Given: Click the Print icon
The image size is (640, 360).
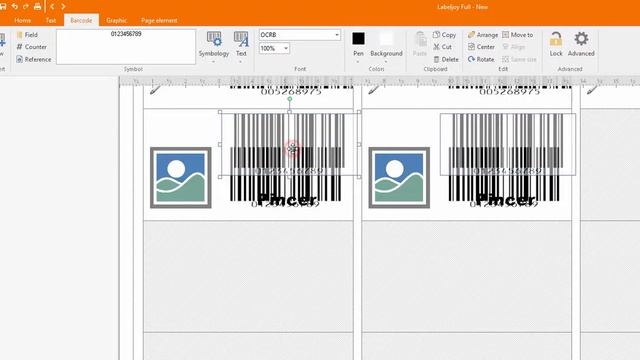Looking at the screenshot, I should [37, 7].
